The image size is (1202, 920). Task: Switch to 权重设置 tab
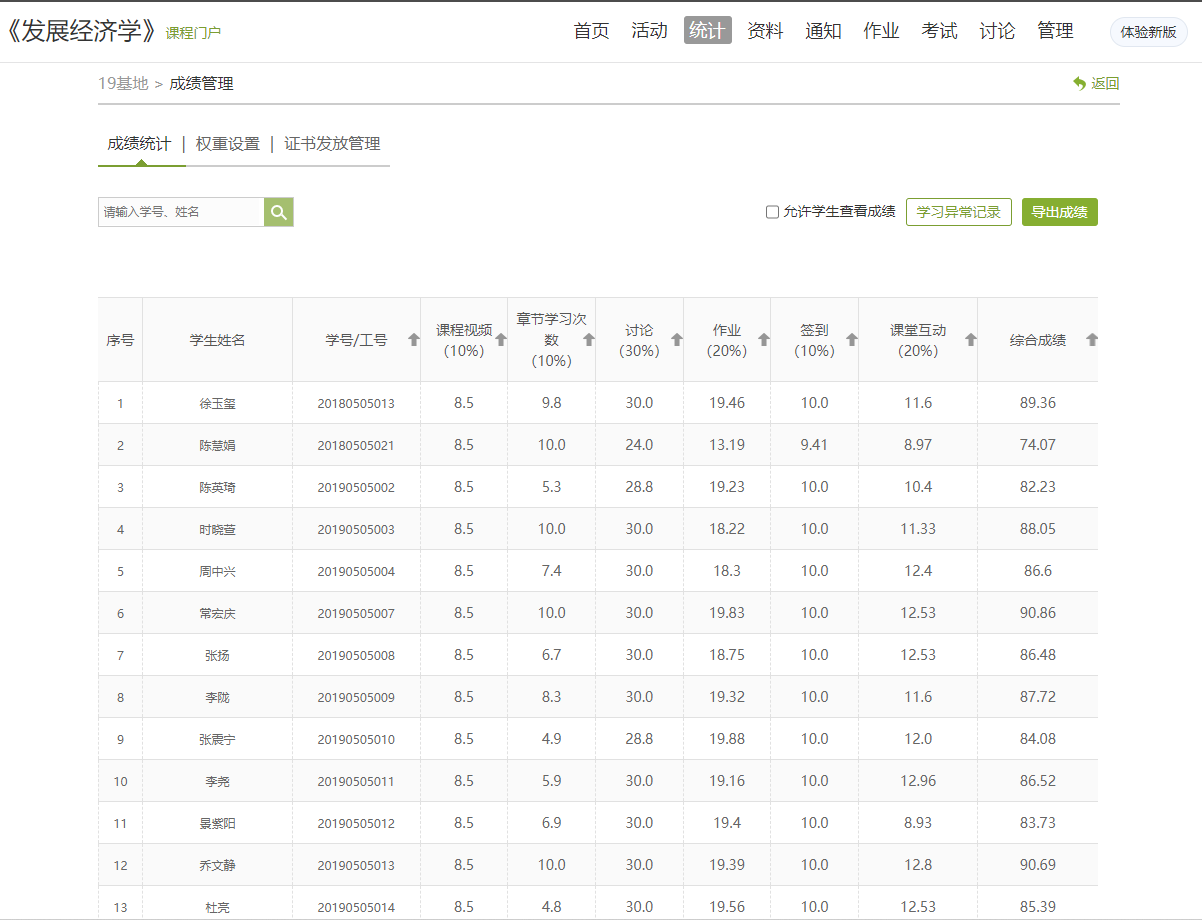click(228, 144)
